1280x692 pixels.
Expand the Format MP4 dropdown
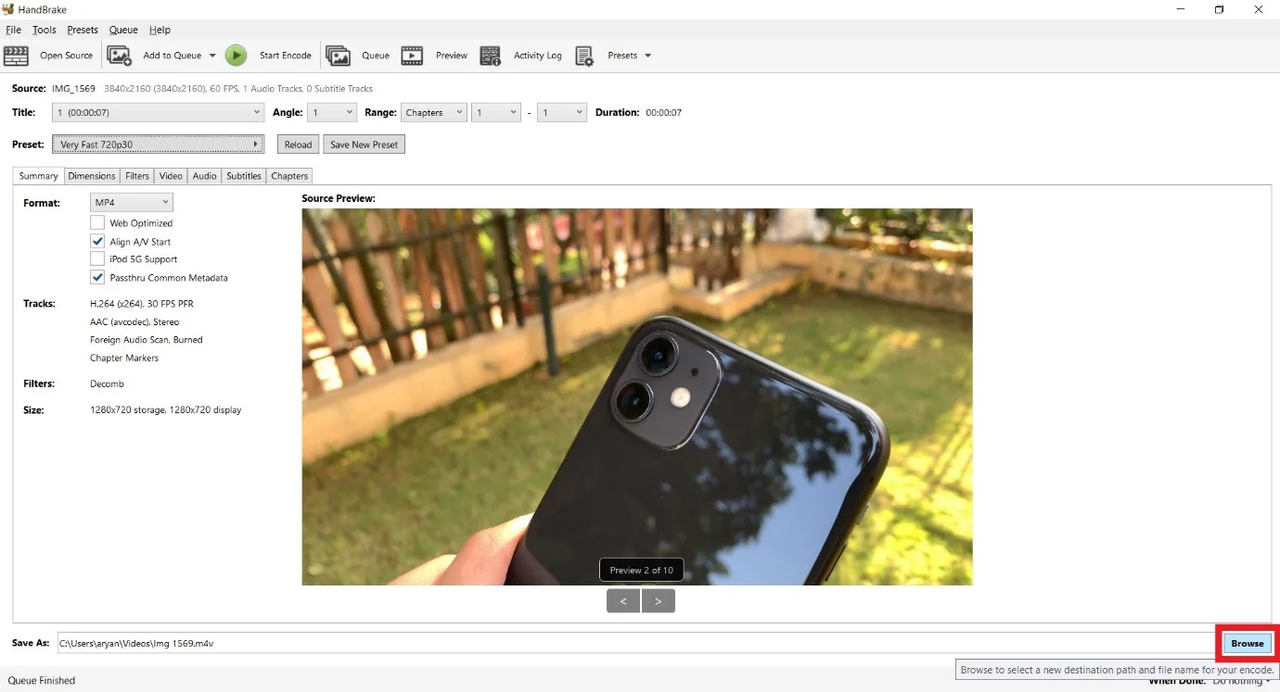coord(131,203)
